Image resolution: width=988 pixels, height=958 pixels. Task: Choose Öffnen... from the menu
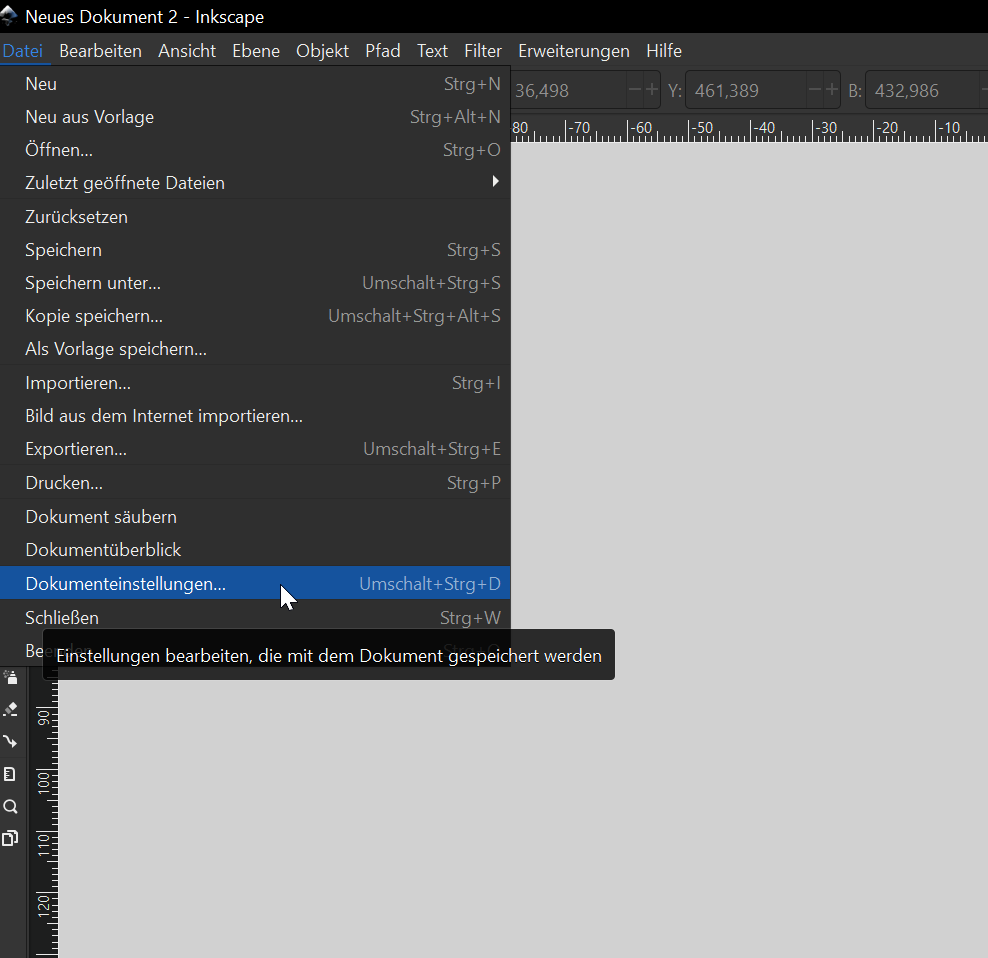click(x=255, y=149)
